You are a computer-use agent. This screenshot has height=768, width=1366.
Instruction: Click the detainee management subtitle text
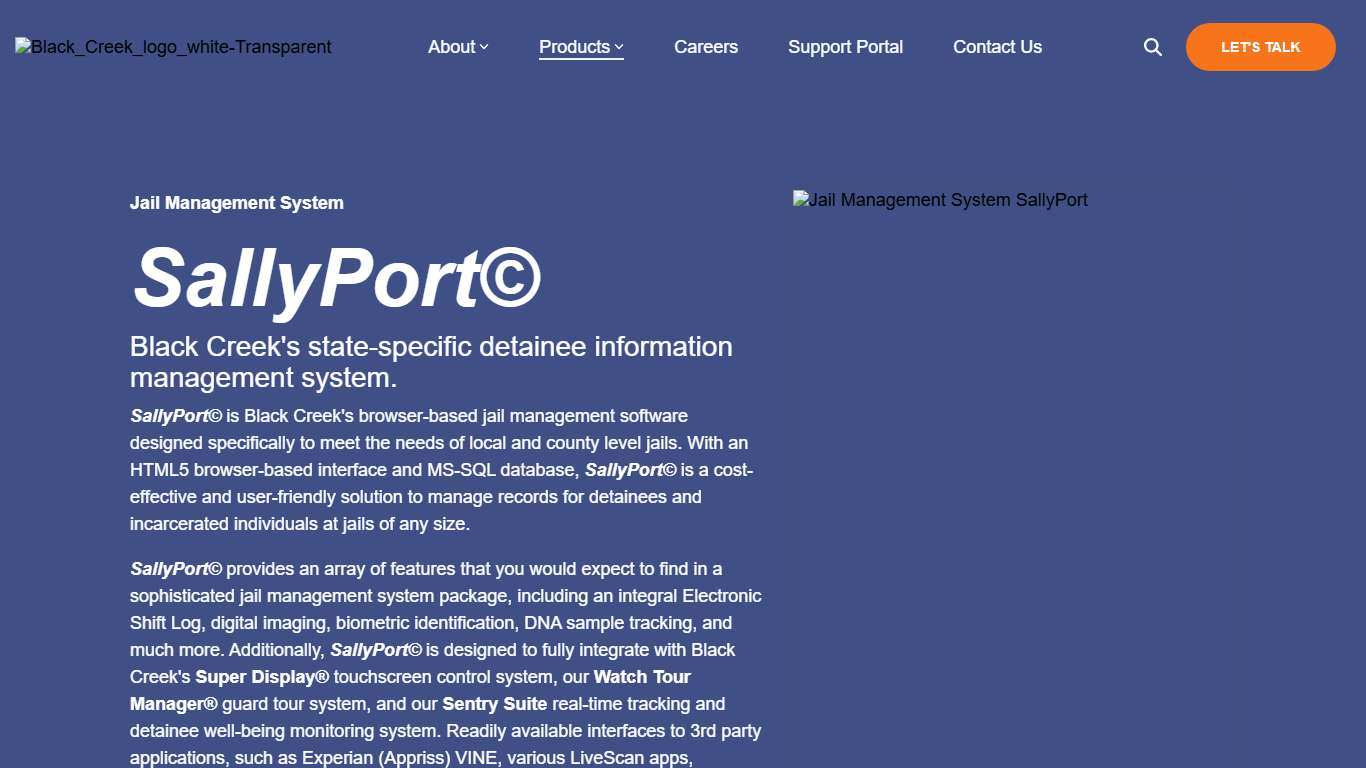pyautogui.click(x=431, y=361)
